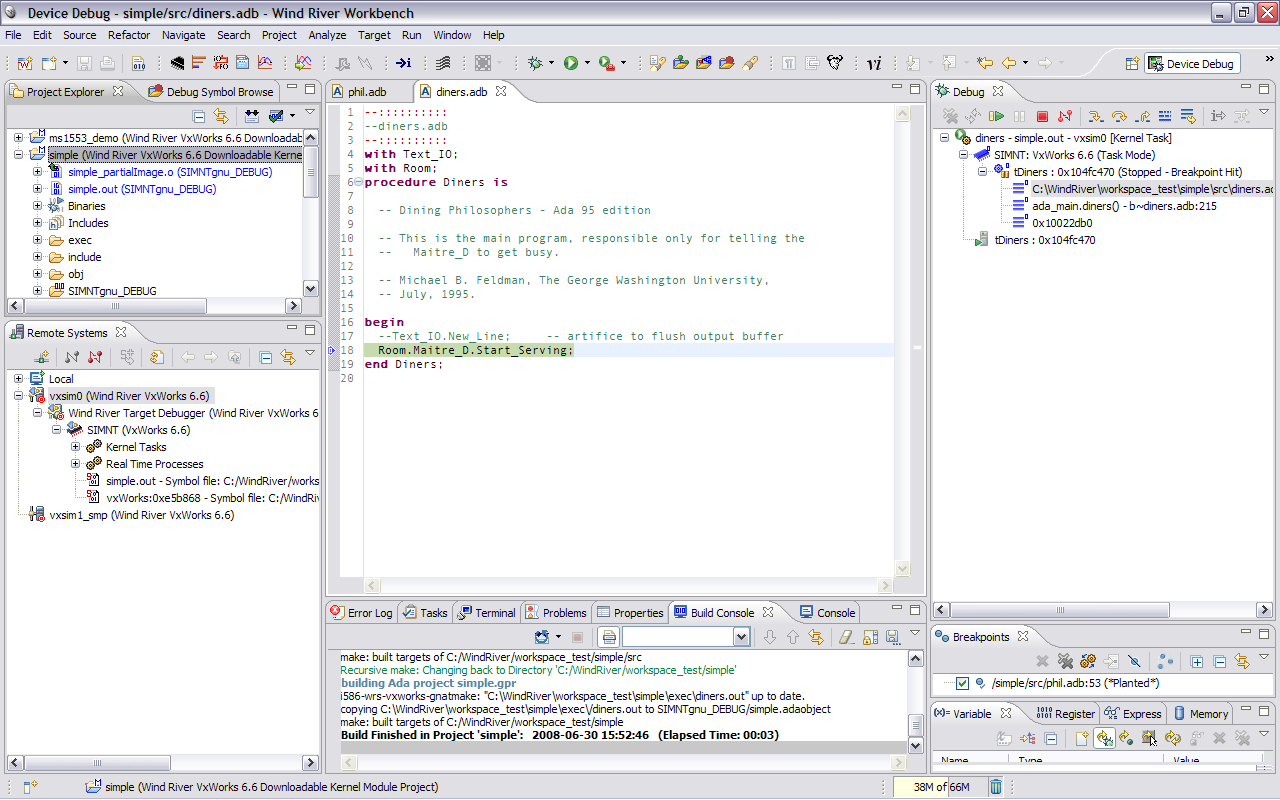1280x800 pixels.
Task: Click the Print icon in main toolbar
Action: coord(107,63)
